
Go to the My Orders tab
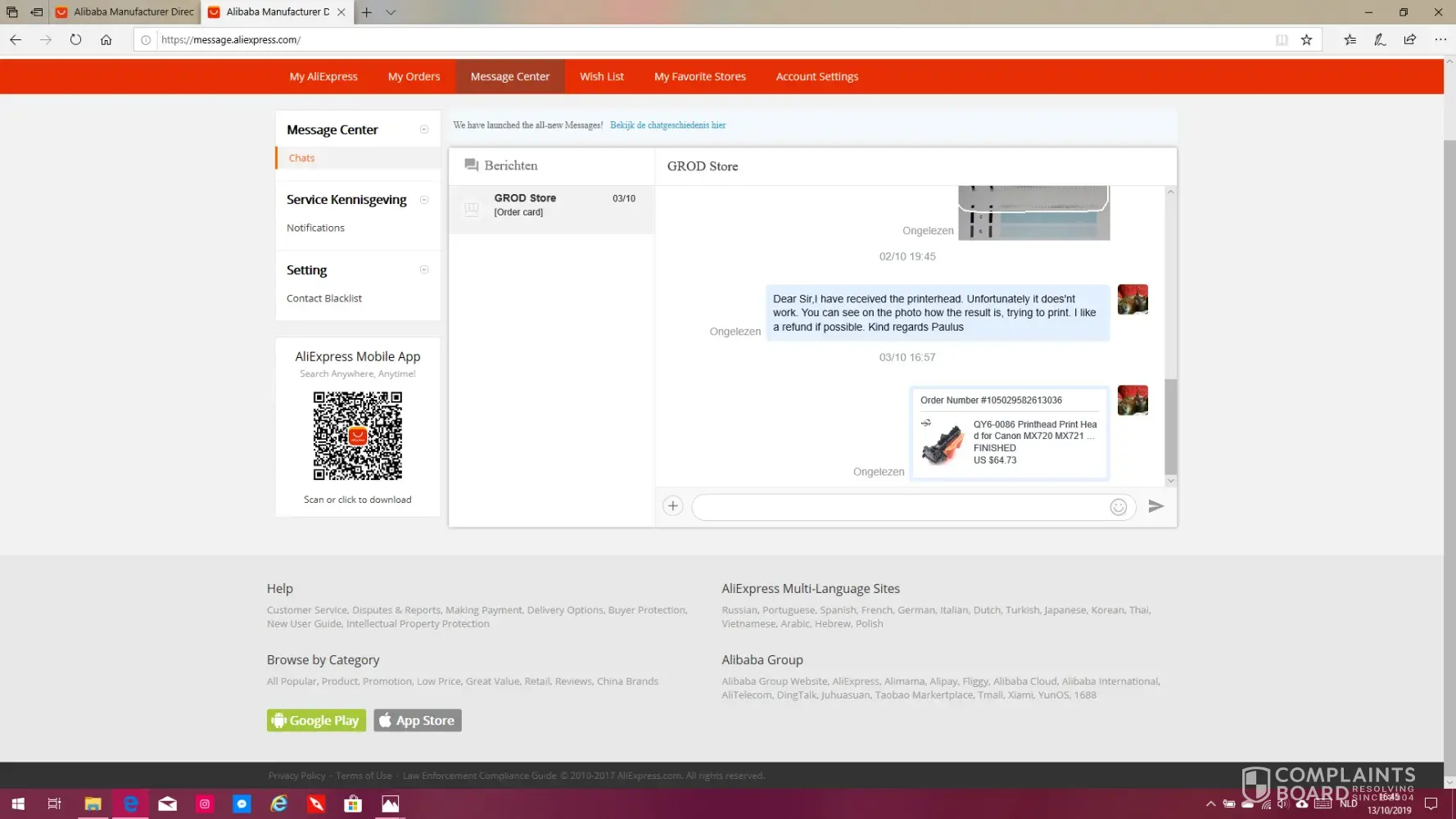(414, 76)
